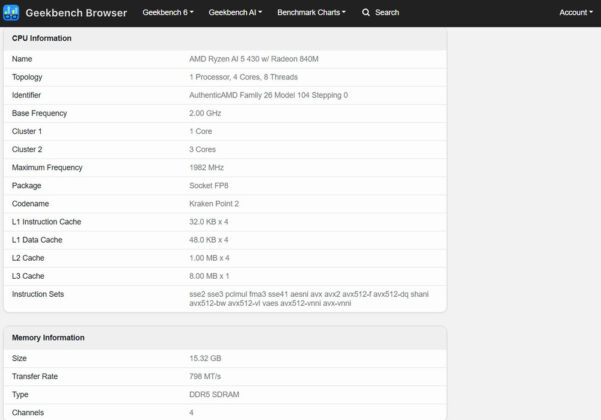
Task: Click the 'Cluster 2' row label
Action: click(27, 149)
